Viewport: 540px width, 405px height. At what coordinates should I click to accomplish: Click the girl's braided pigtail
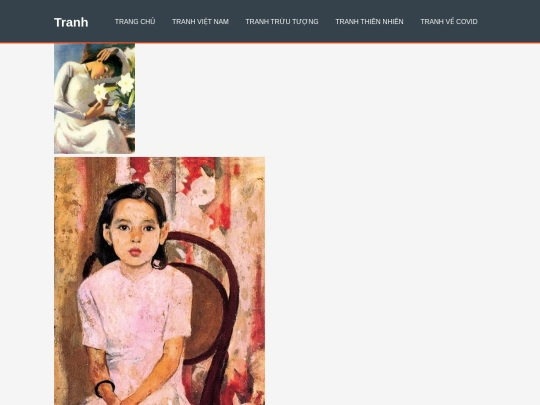point(90,265)
